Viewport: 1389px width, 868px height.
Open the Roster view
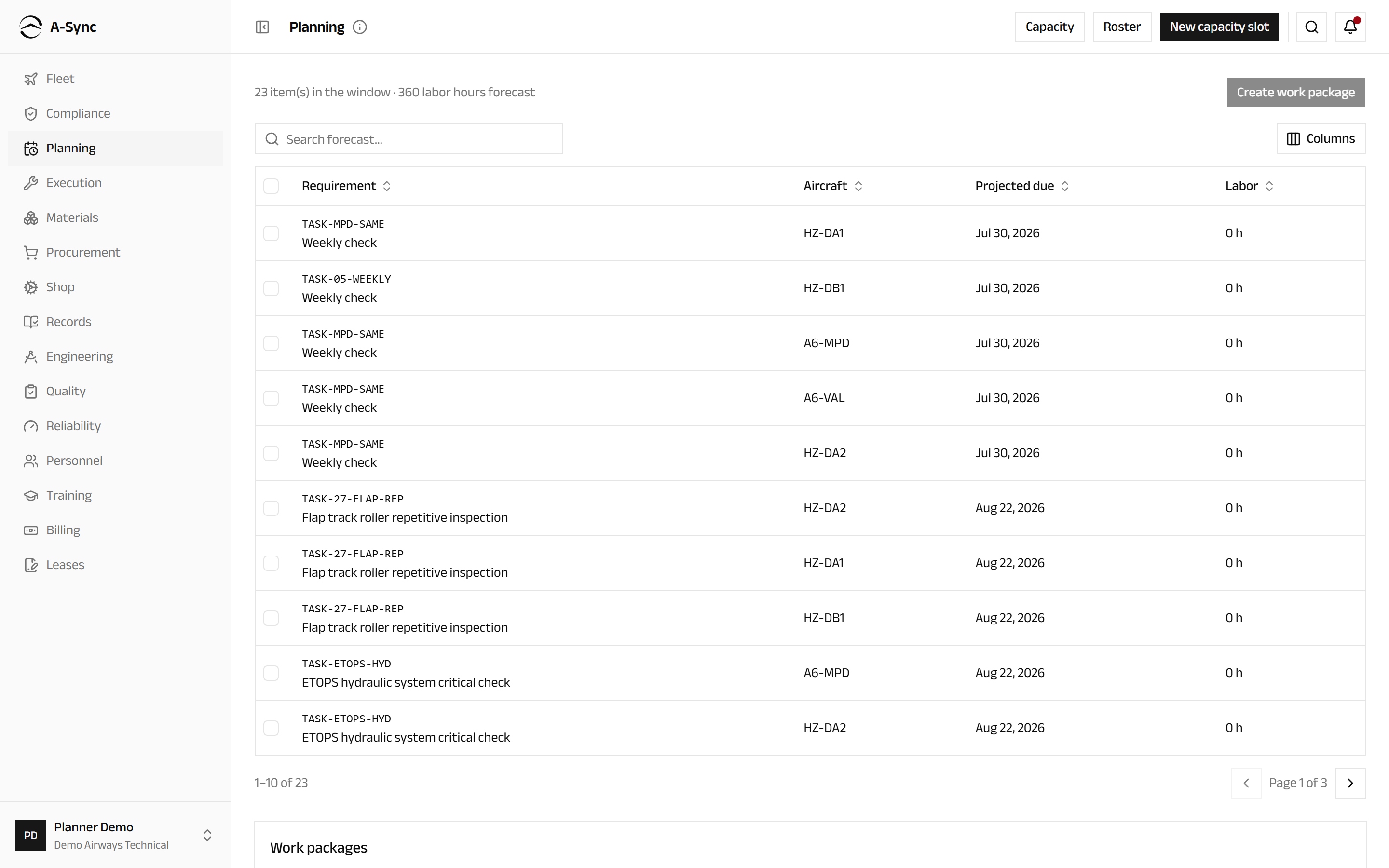pyautogui.click(x=1121, y=27)
